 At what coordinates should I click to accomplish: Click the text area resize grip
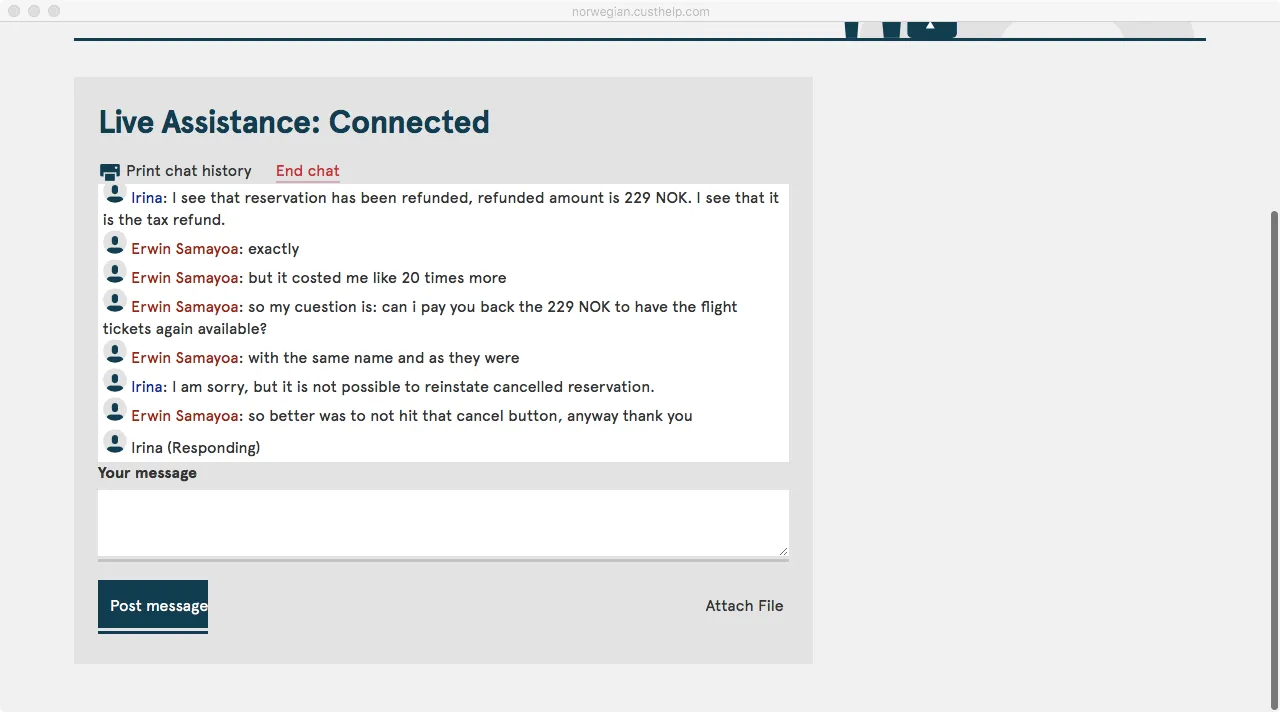point(783,551)
